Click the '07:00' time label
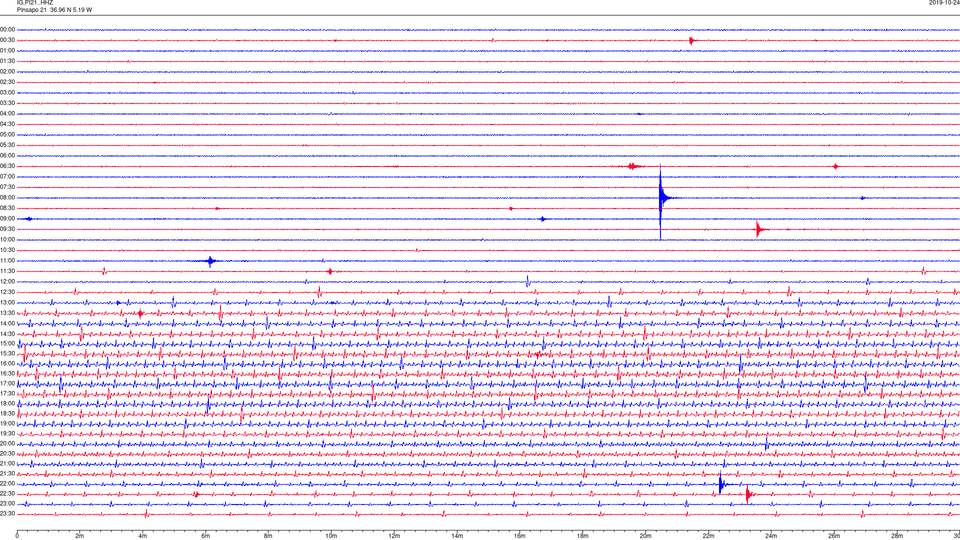The image size is (960, 540). coord(7,177)
